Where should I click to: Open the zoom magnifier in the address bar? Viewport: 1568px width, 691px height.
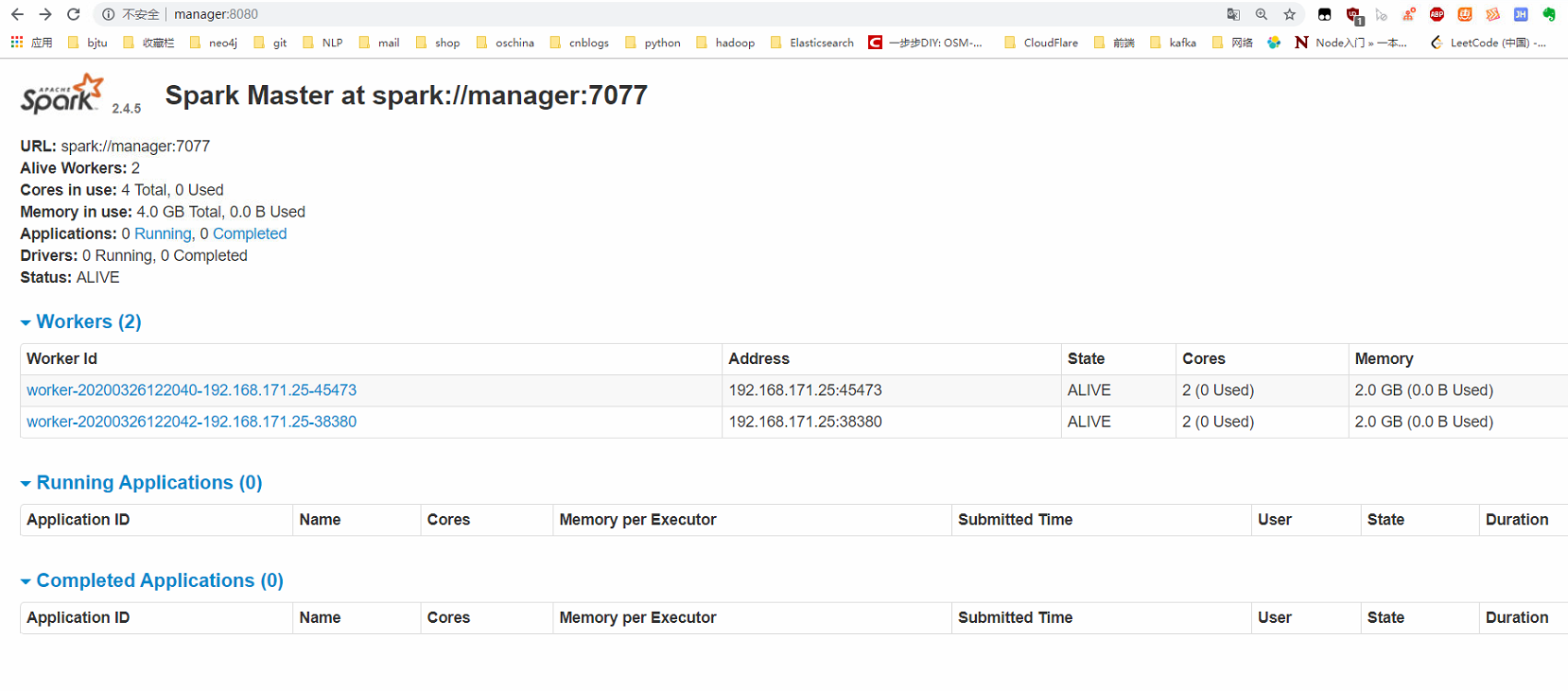pos(1262,14)
